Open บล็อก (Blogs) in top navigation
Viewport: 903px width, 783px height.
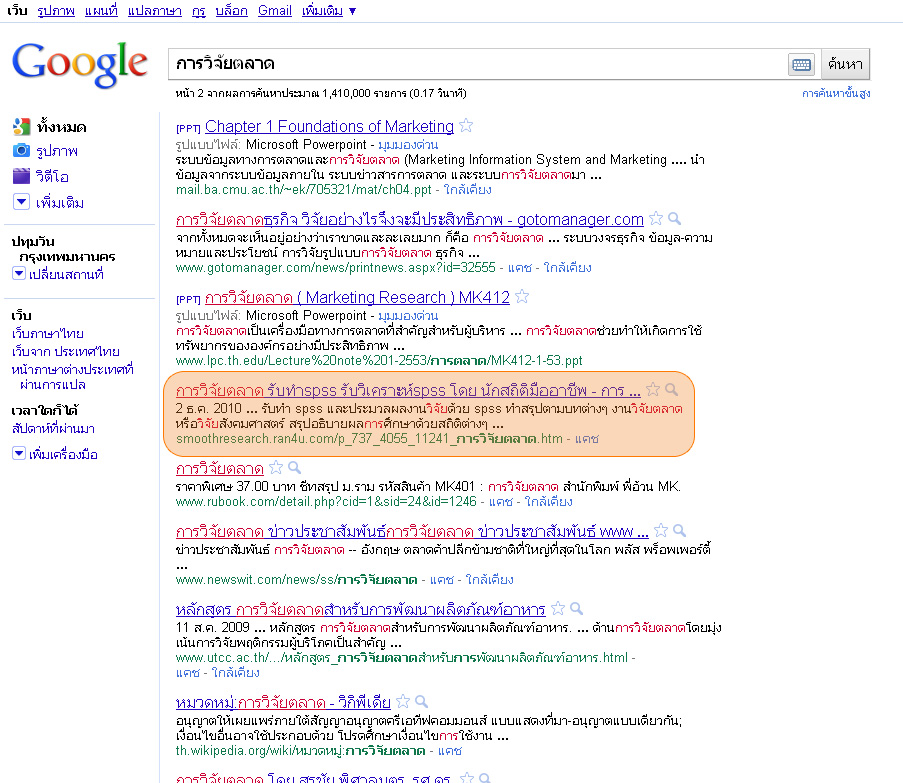pos(232,10)
